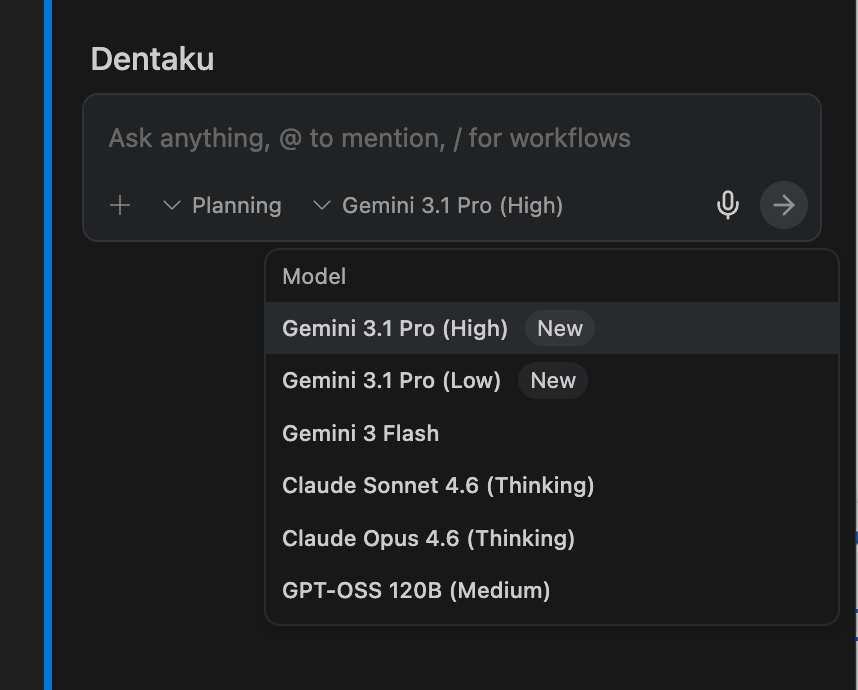The image size is (858, 690).
Task: Select Claude Sonnet 4.6 (Thinking)
Action: click(x=438, y=486)
